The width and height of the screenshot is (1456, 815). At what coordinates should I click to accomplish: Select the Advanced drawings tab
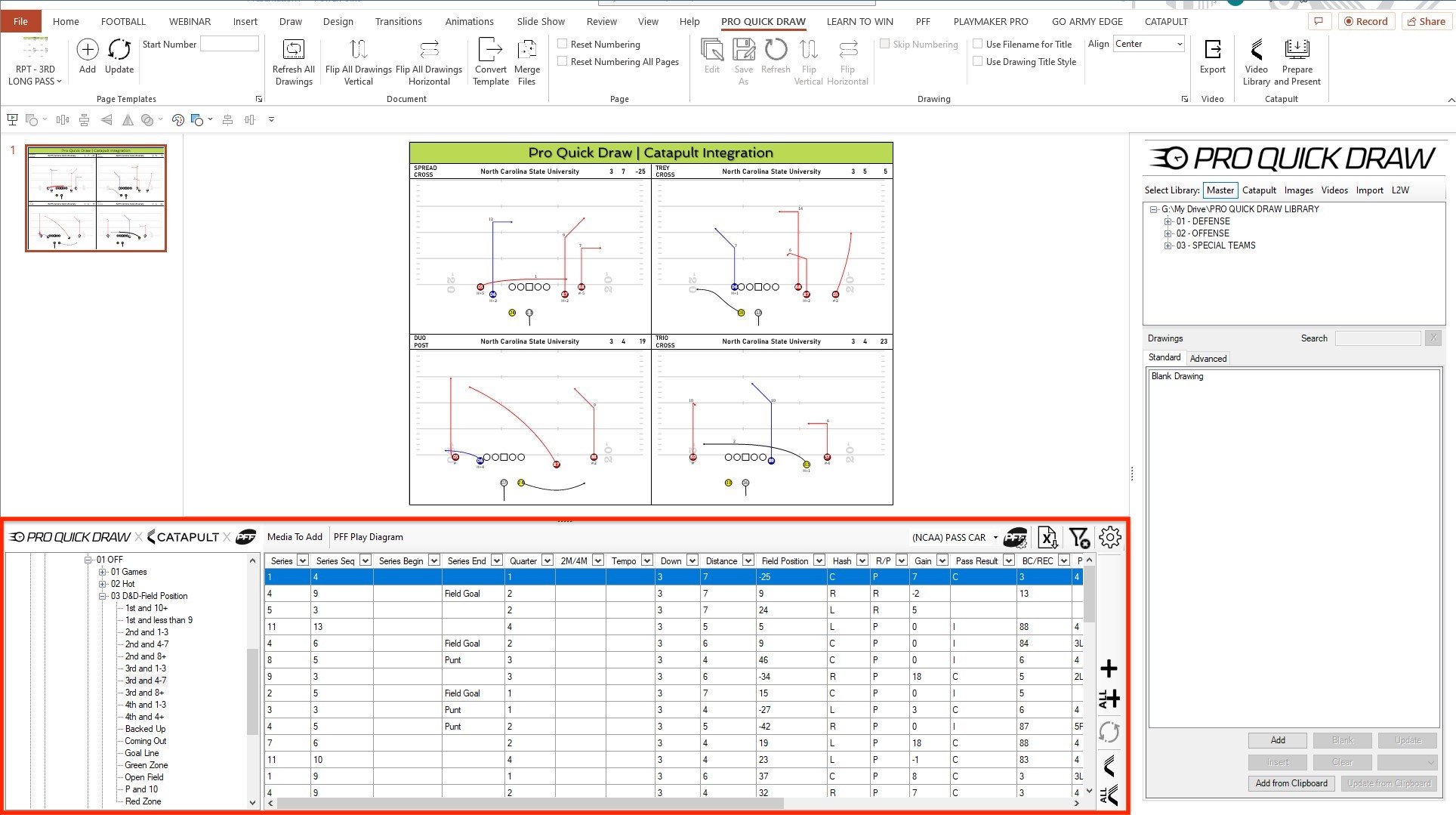click(1208, 359)
